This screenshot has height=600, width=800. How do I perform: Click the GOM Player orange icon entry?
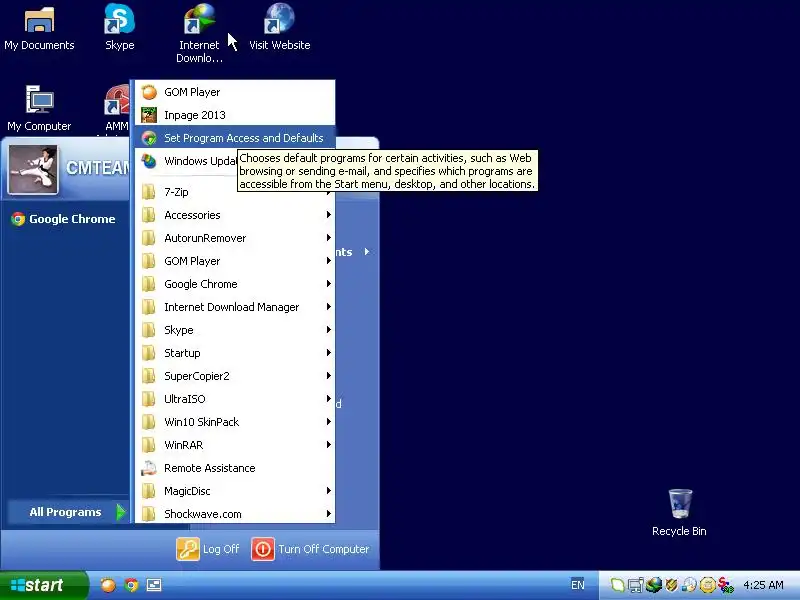235,92
